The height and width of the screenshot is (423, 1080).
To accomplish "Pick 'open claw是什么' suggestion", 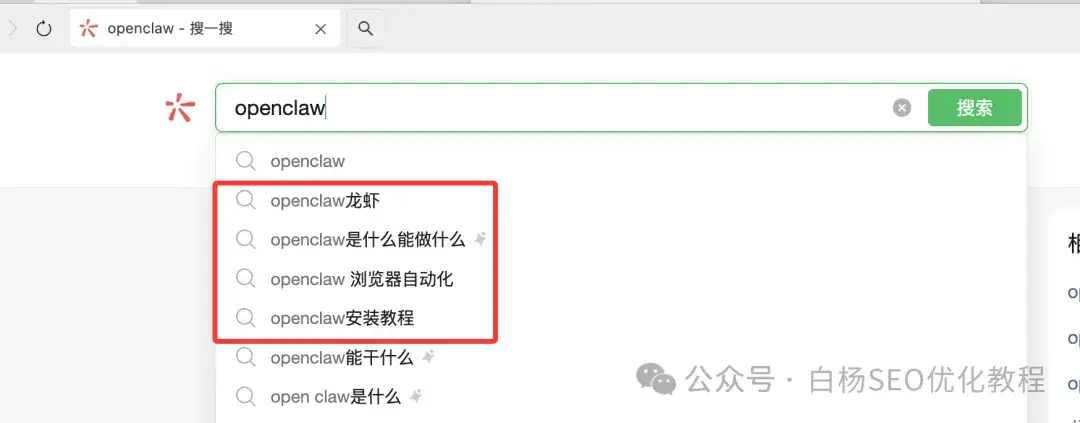I will [x=621, y=398].
